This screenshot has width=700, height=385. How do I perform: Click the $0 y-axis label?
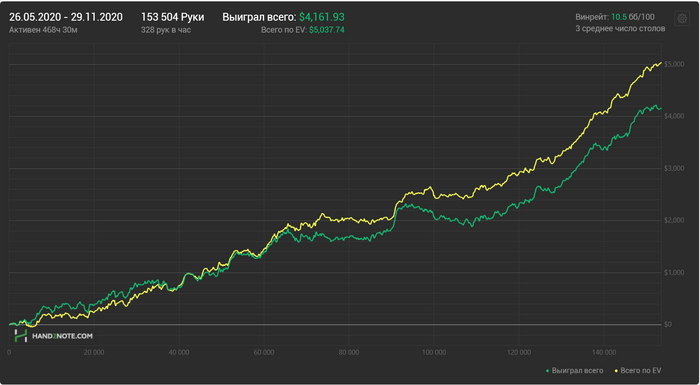coord(668,324)
